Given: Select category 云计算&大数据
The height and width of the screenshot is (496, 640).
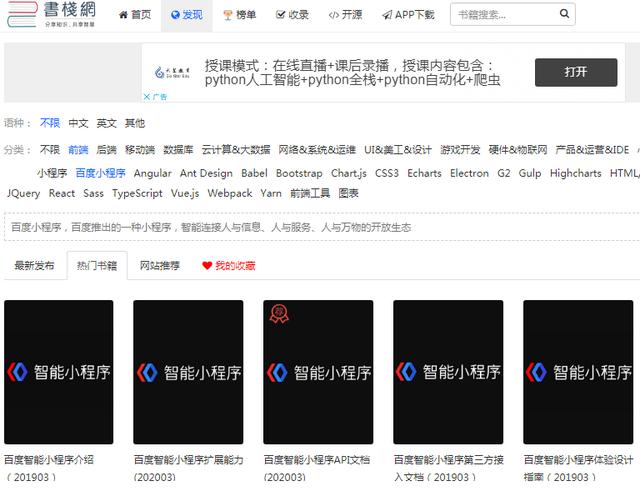Looking at the screenshot, I should pyautogui.click(x=236, y=150).
